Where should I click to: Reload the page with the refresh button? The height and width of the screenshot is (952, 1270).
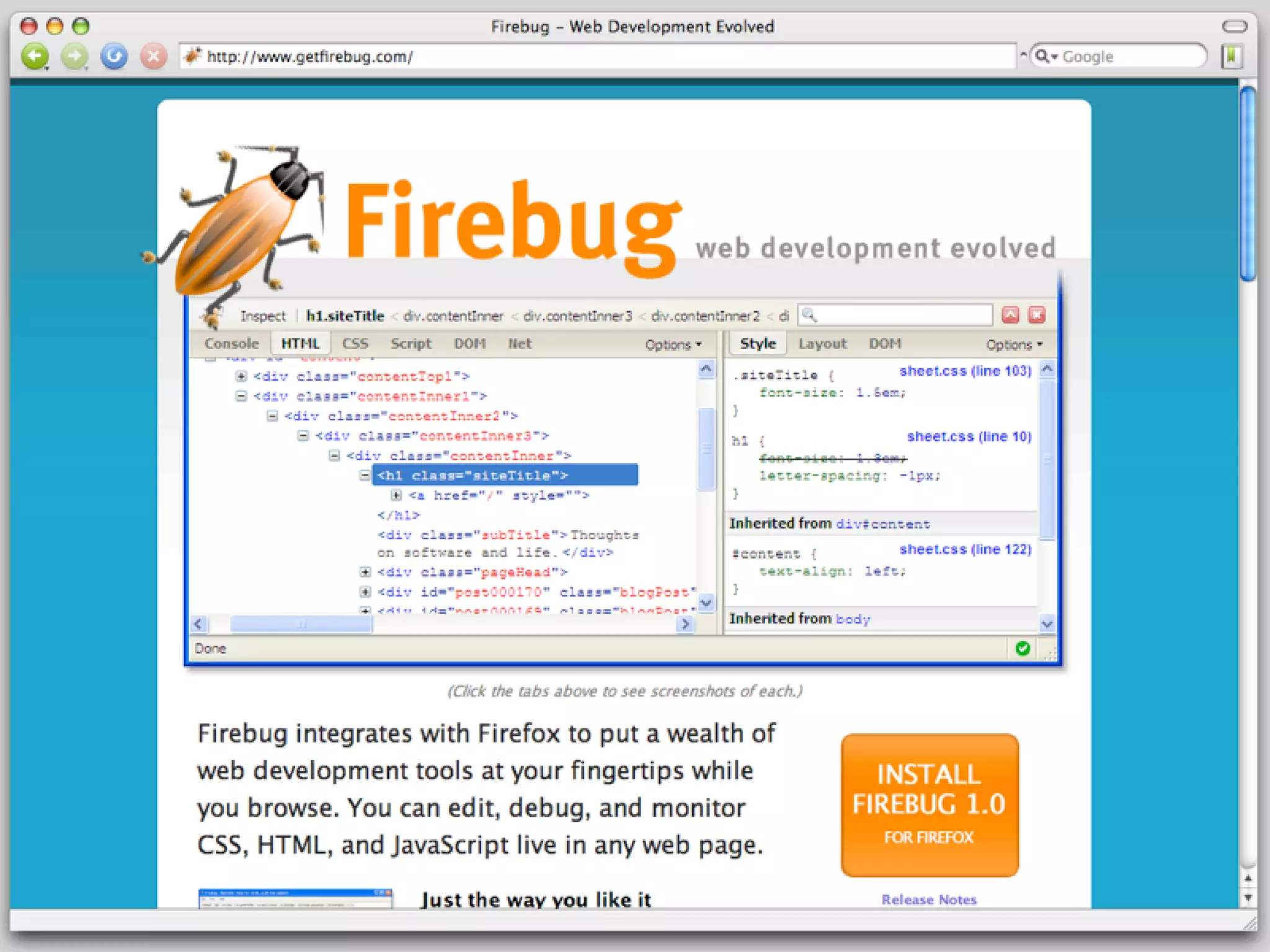pos(114,56)
